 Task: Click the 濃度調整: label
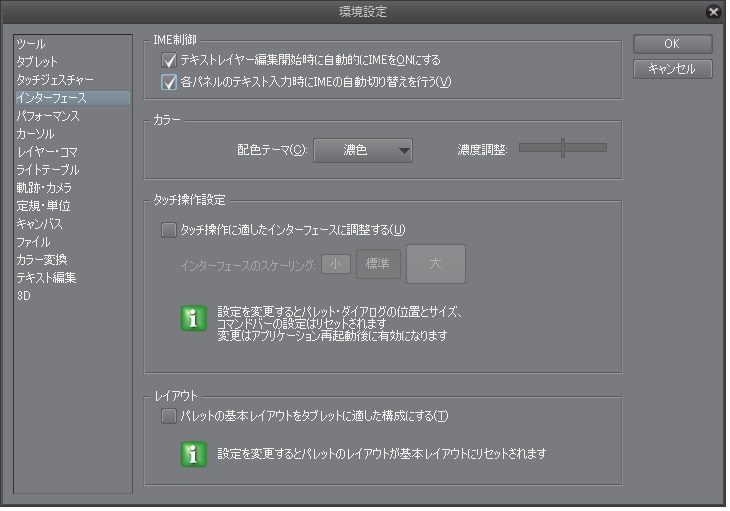(482, 150)
